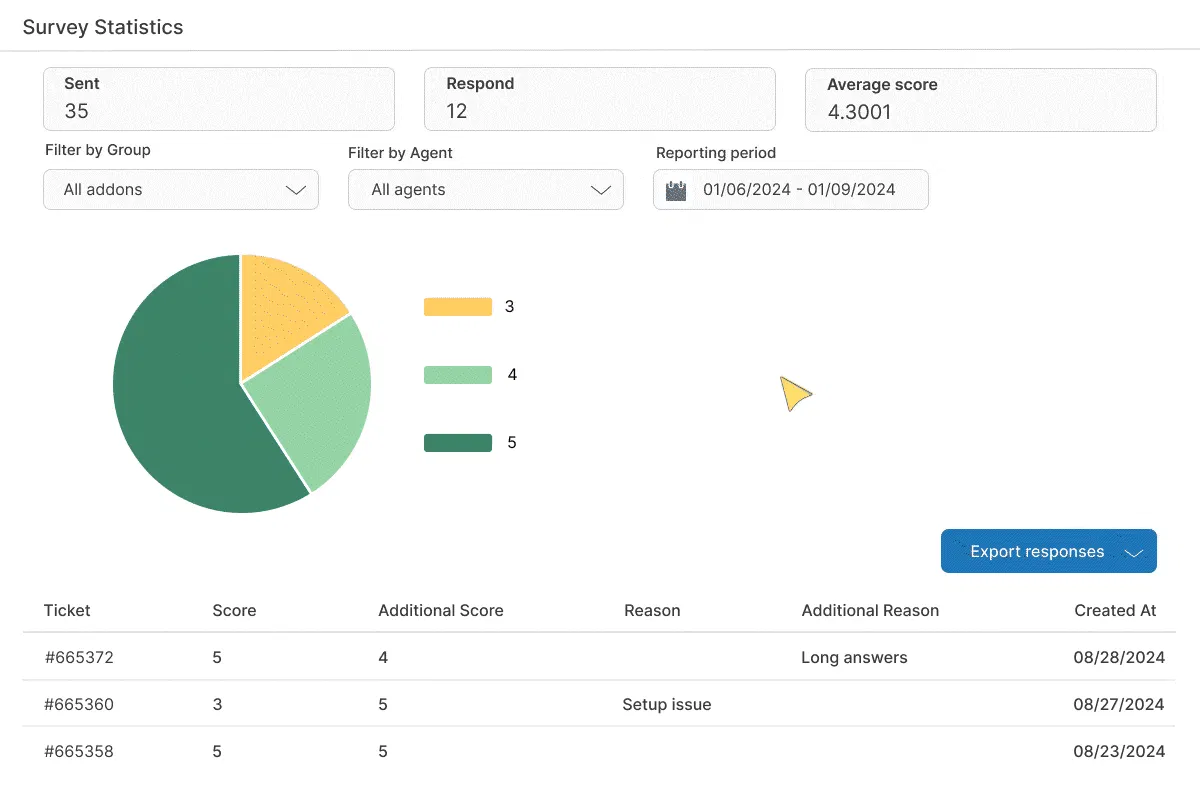Click the 08/23/2024 created date
This screenshot has height=788, width=1200.
click(x=1119, y=751)
